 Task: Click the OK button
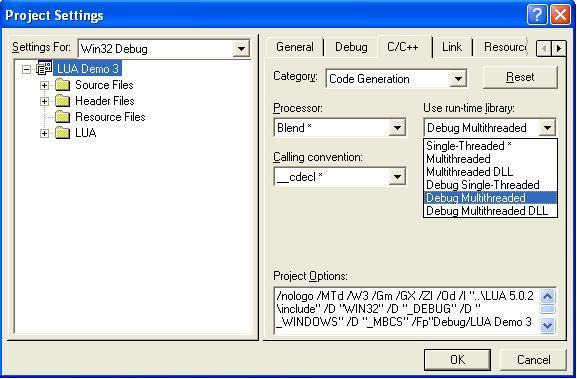coord(457,359)
